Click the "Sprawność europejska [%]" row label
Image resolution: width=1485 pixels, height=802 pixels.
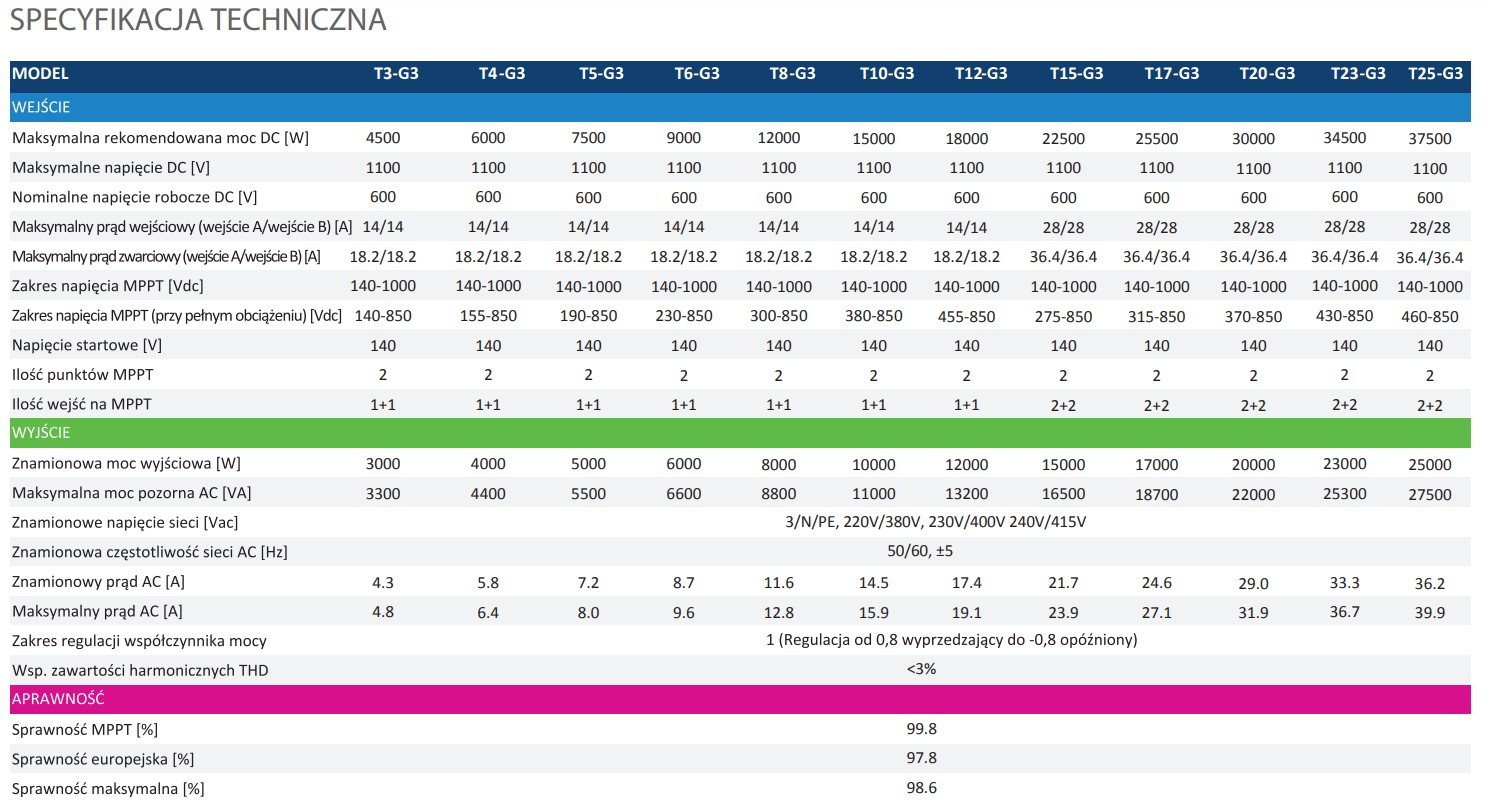103,759
